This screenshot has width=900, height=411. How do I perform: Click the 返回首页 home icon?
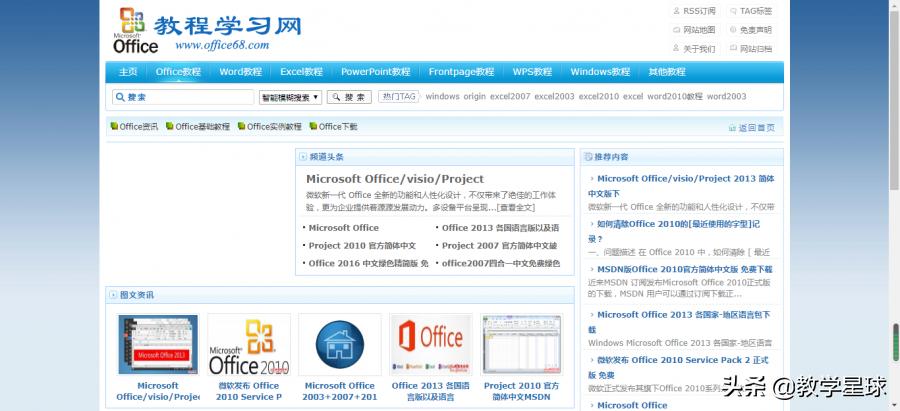[732, 127]
